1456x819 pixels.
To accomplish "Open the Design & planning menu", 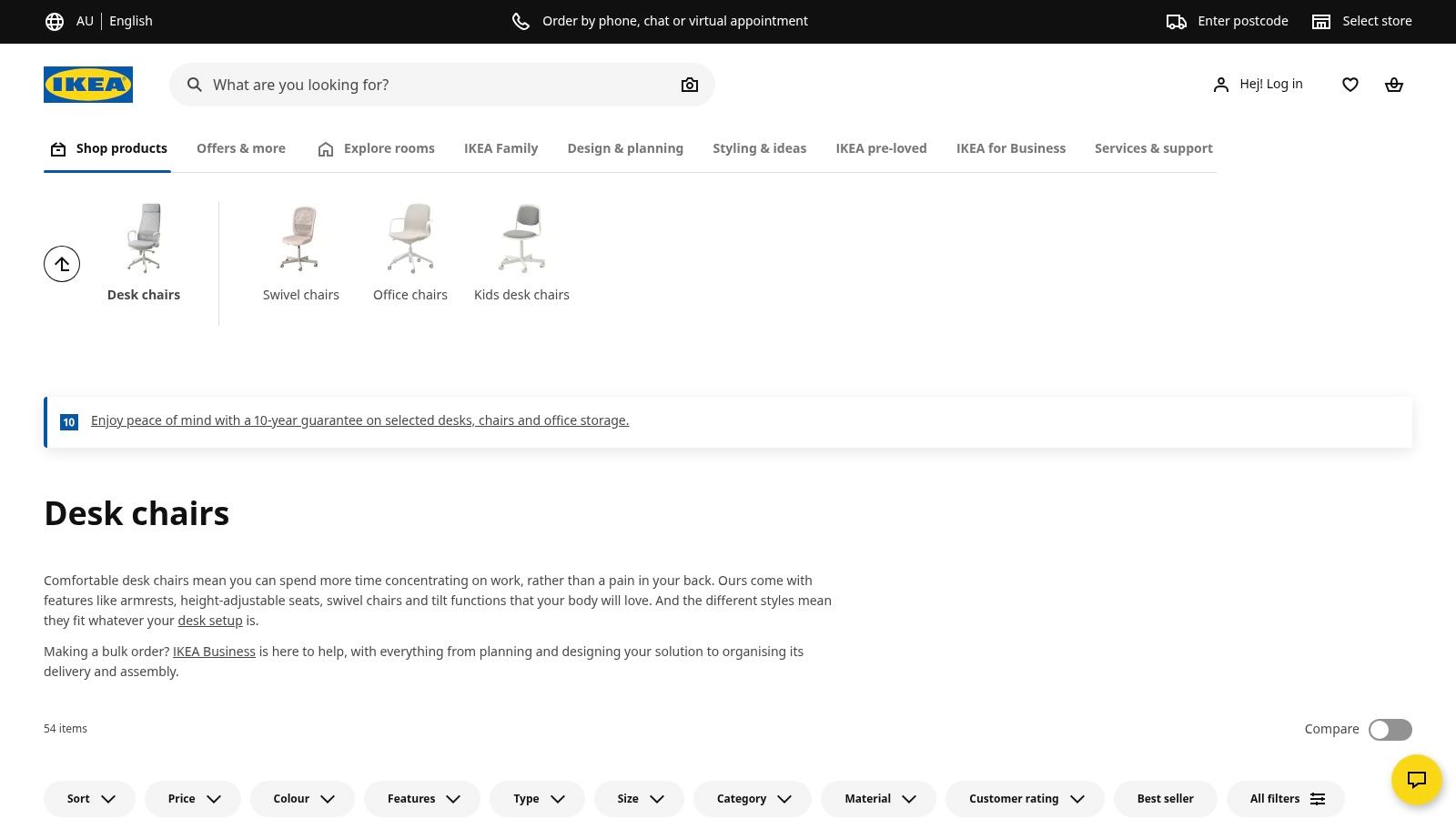I will 625,148.
